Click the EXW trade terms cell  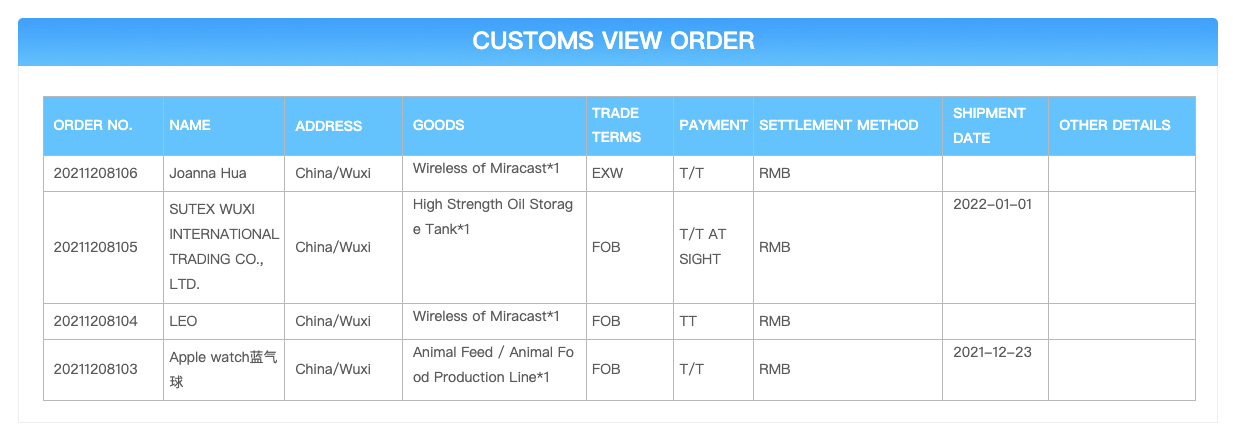[x=630, y=173]
